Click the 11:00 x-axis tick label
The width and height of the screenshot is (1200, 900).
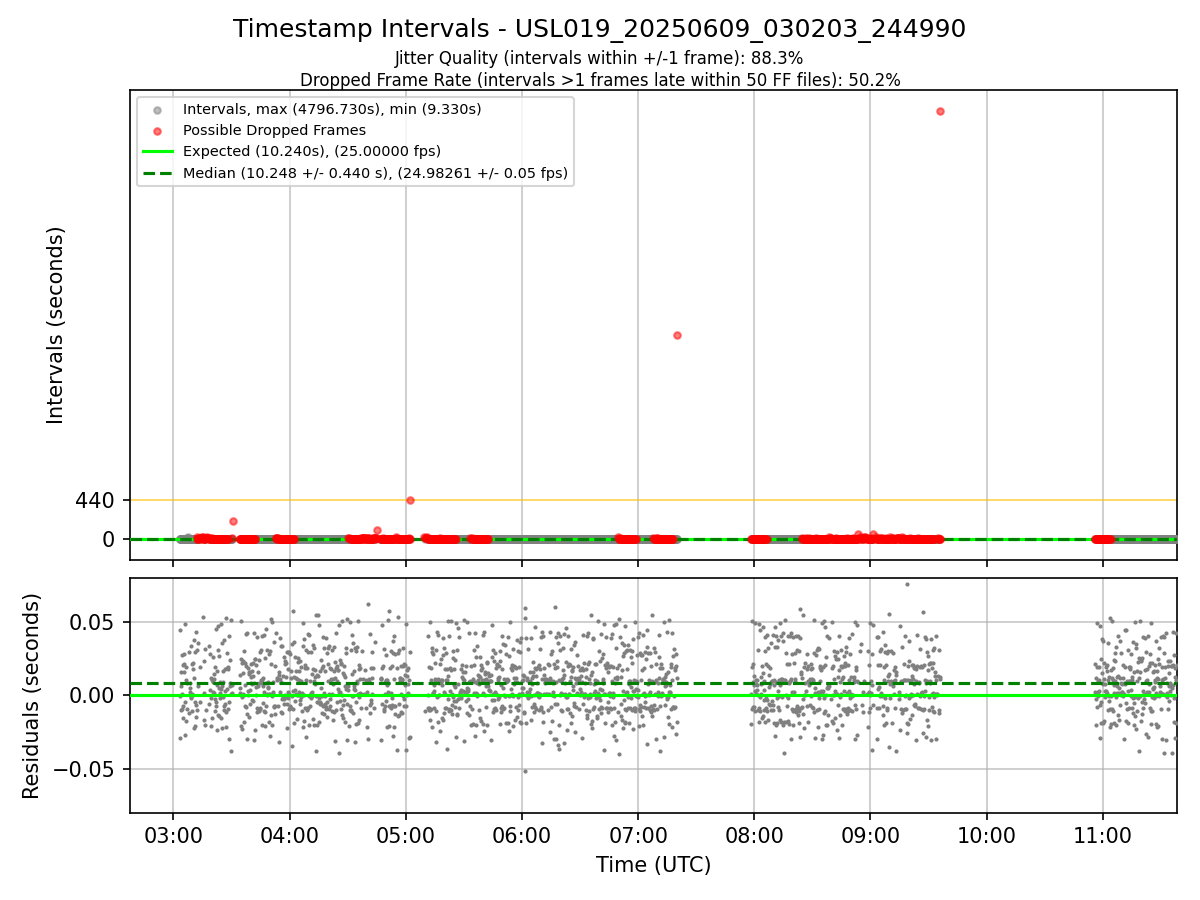(x=1103, y=834)
